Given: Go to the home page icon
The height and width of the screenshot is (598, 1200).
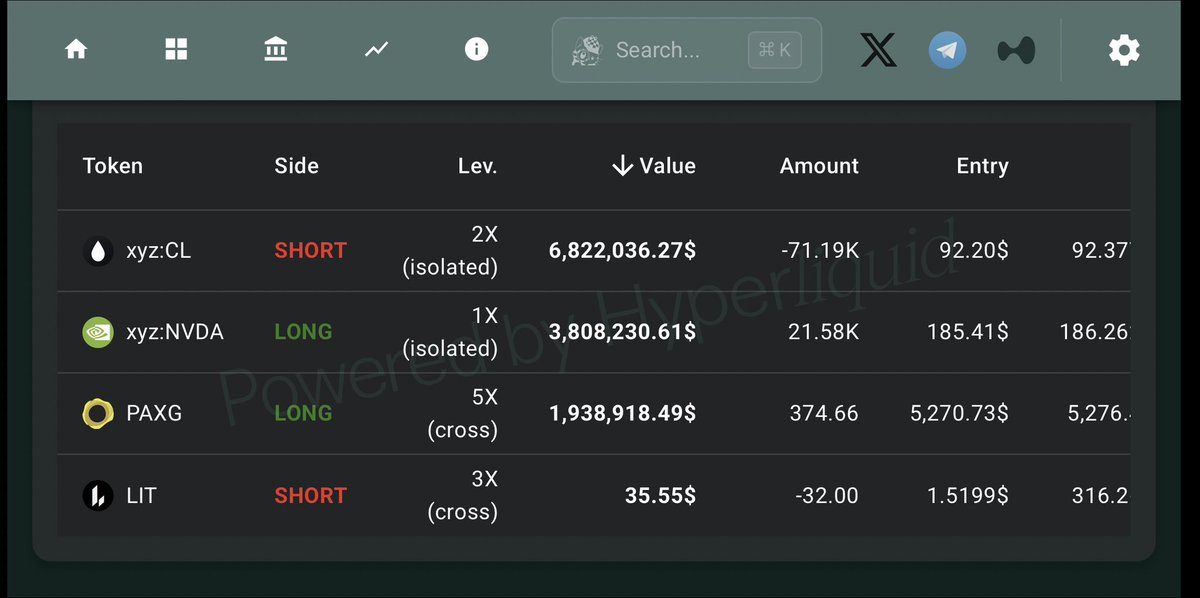Looking at the screenshot, I should pos(76,49).
